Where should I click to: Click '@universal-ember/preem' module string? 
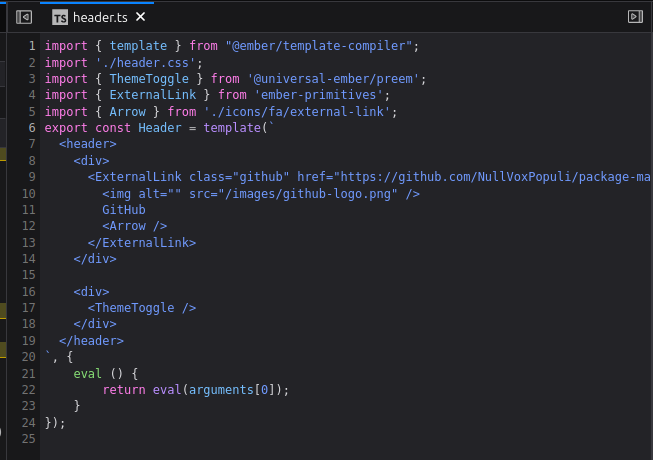pos(333,79)
